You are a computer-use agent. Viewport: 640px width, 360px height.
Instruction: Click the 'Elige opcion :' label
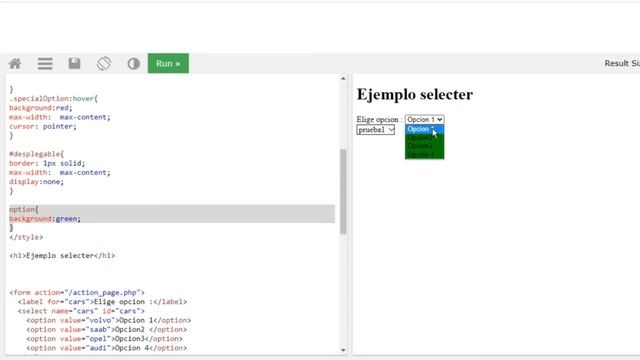click(x=379, y=120)
